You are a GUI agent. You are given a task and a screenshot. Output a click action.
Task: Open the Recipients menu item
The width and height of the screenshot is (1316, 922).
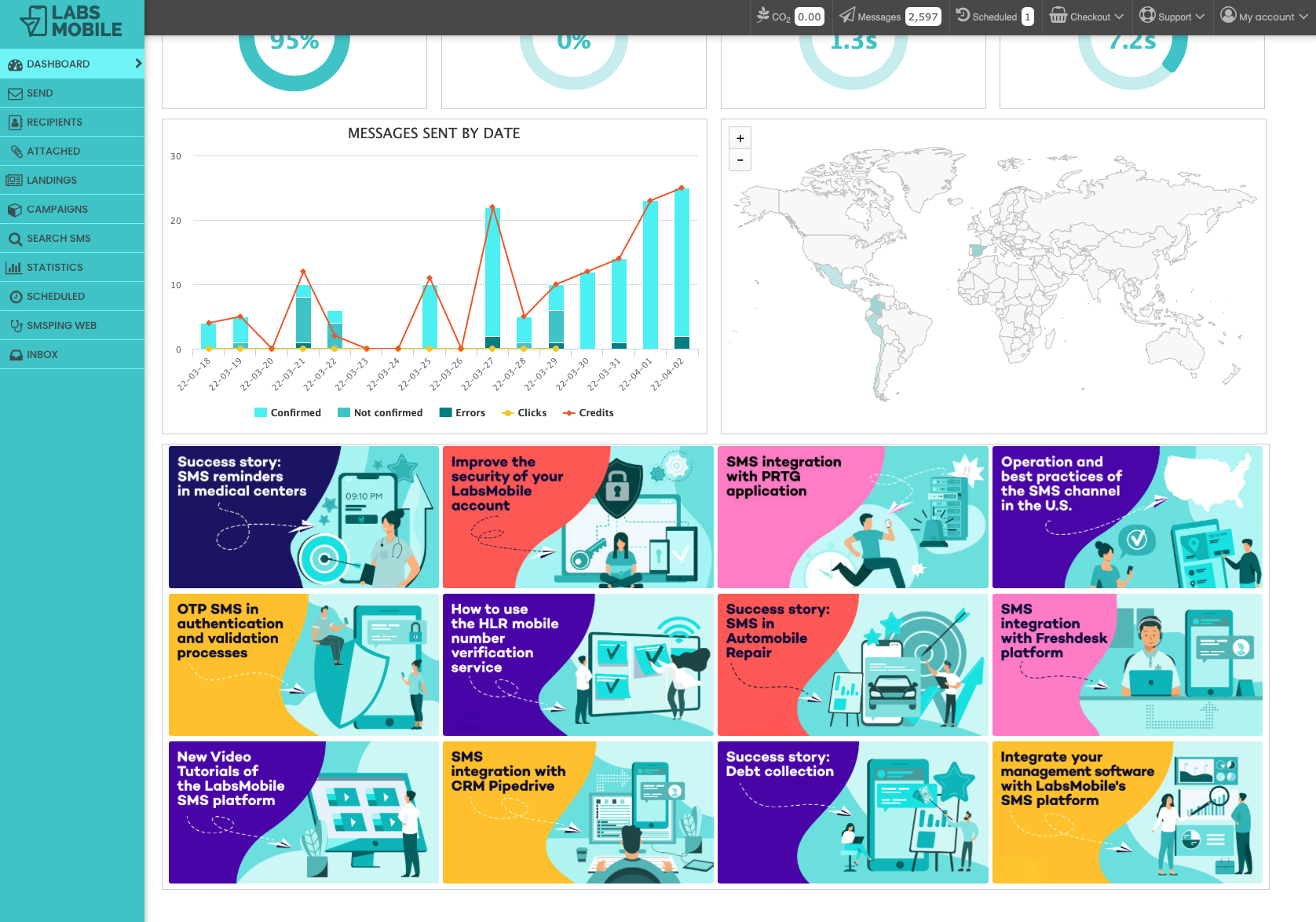click(72, 123)
